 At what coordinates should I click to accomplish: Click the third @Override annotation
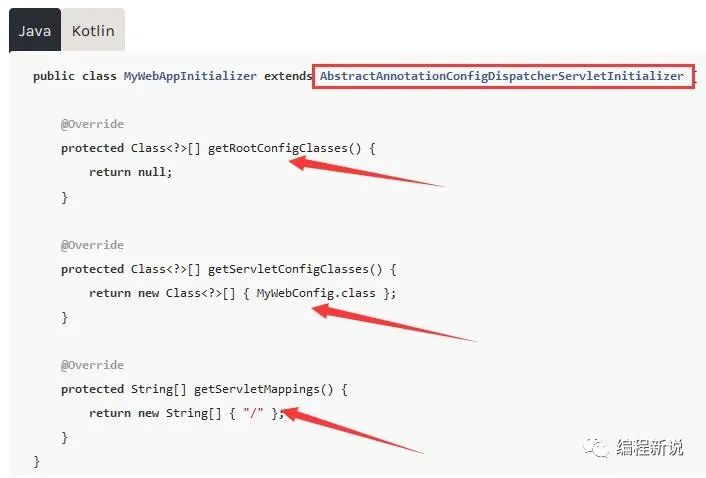pyautogui.click(x=92, y=365)
